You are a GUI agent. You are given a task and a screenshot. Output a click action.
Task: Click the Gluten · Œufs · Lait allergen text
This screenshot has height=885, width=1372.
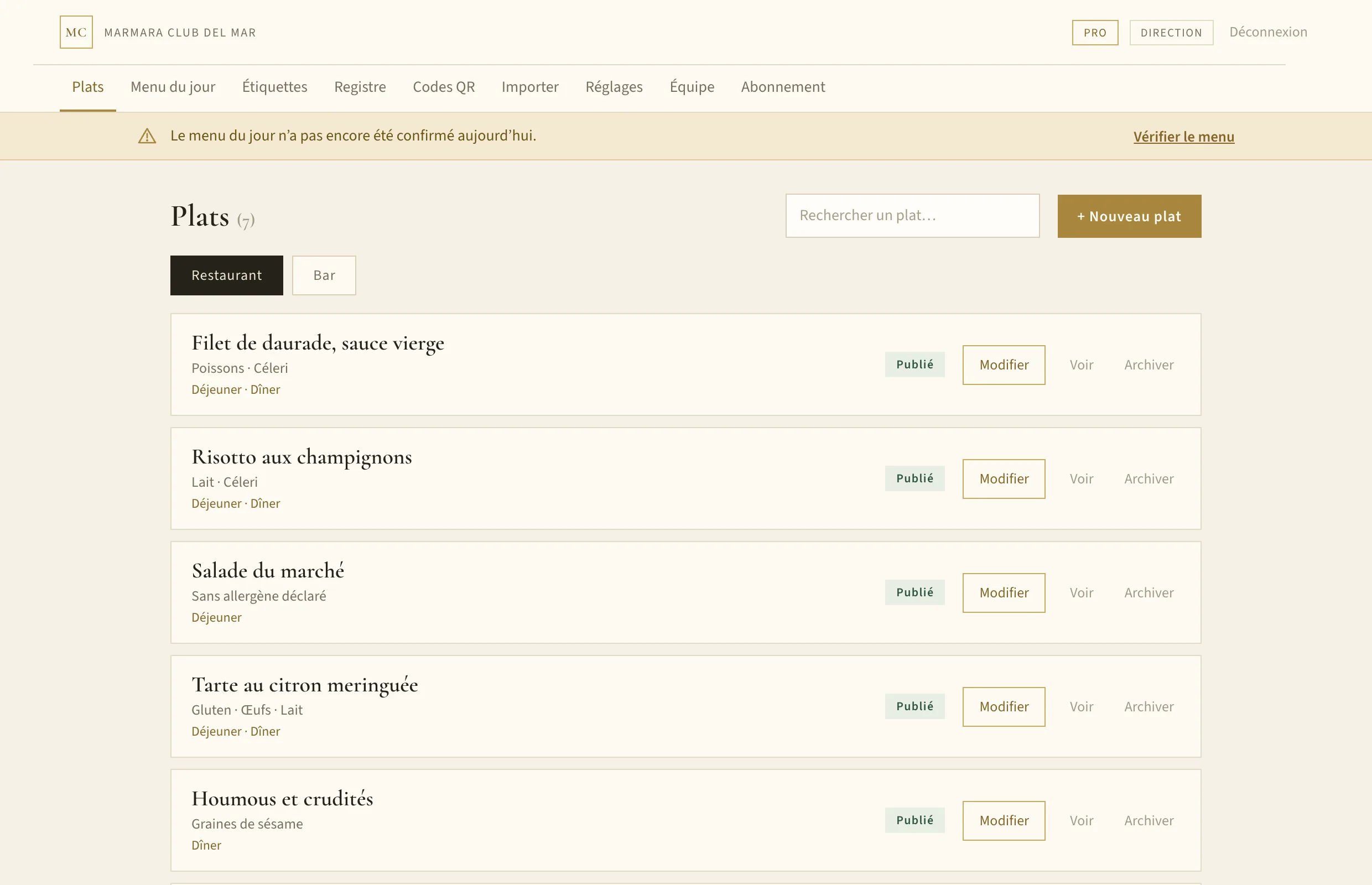(x=247, y=710)
